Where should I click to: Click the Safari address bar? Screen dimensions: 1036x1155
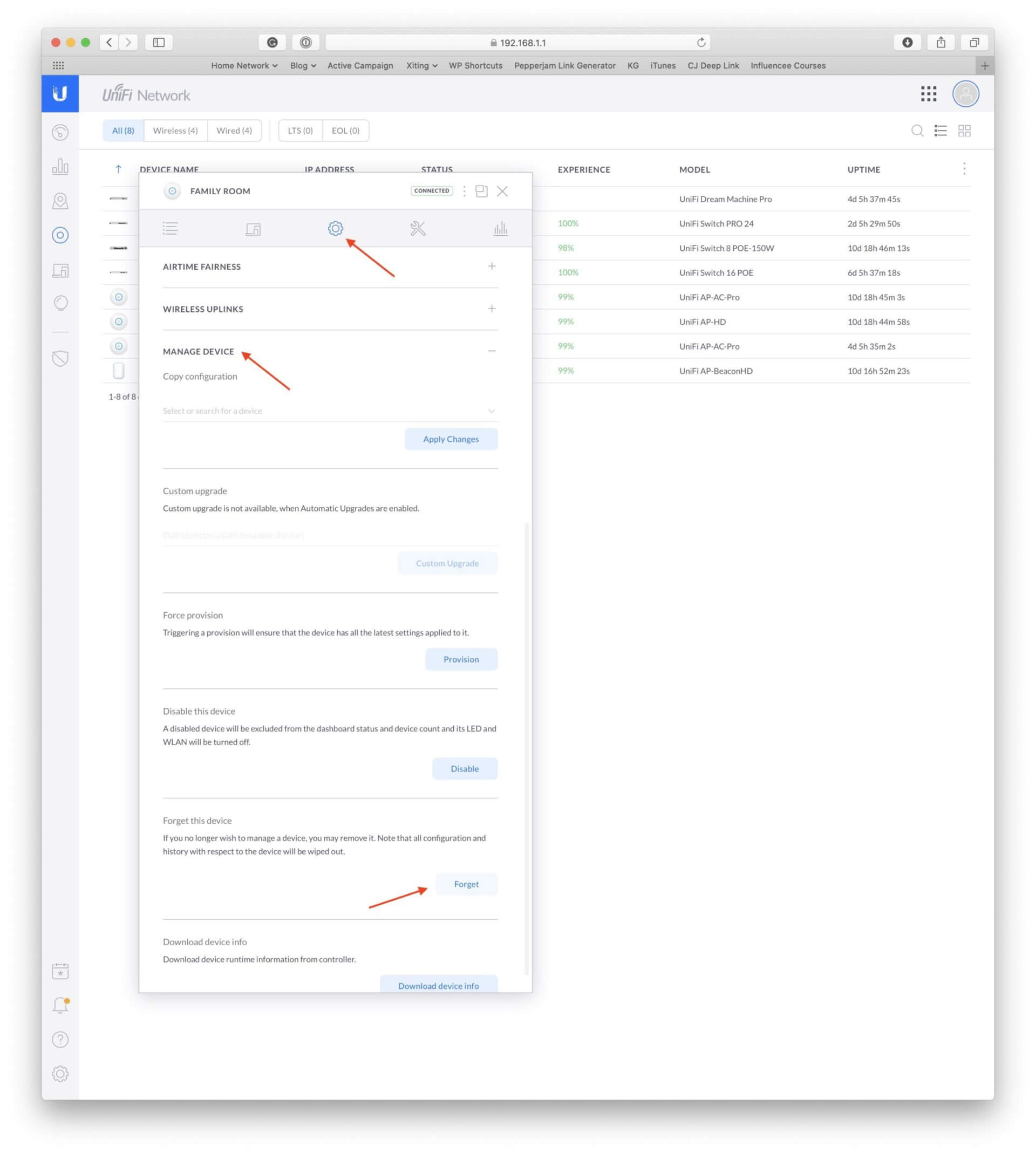pyautogui.click(x=517, y=43)
